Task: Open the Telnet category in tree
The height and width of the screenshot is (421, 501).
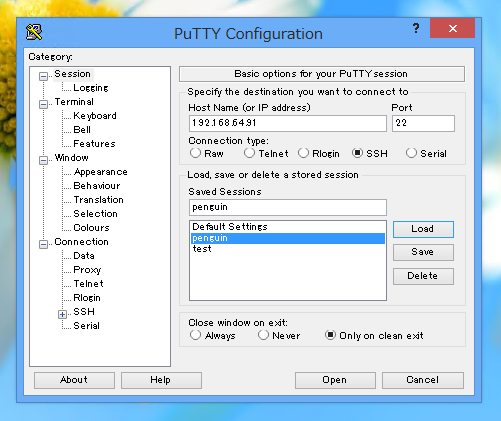Action: pos(89,284)
